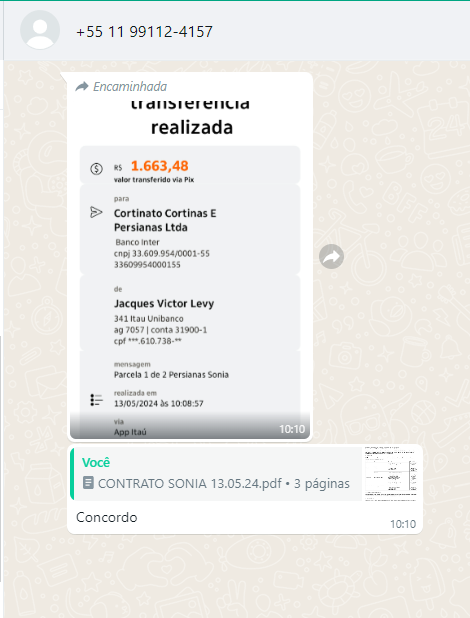The image size is (470, 618).
Task: Click the 10:10 timestamp on Concordo message
Action: pos(403,524)
